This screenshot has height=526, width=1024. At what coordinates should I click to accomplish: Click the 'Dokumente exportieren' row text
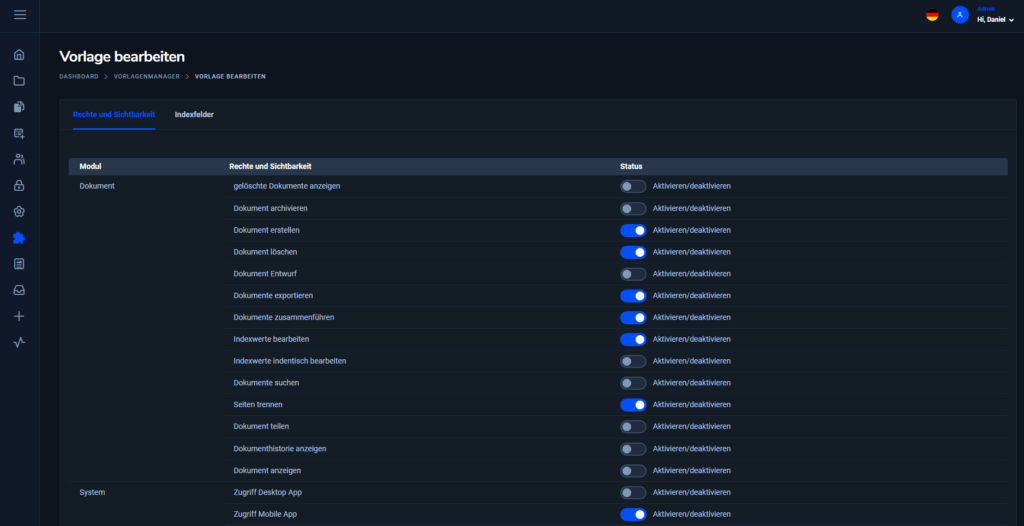[x=271, y=295]
